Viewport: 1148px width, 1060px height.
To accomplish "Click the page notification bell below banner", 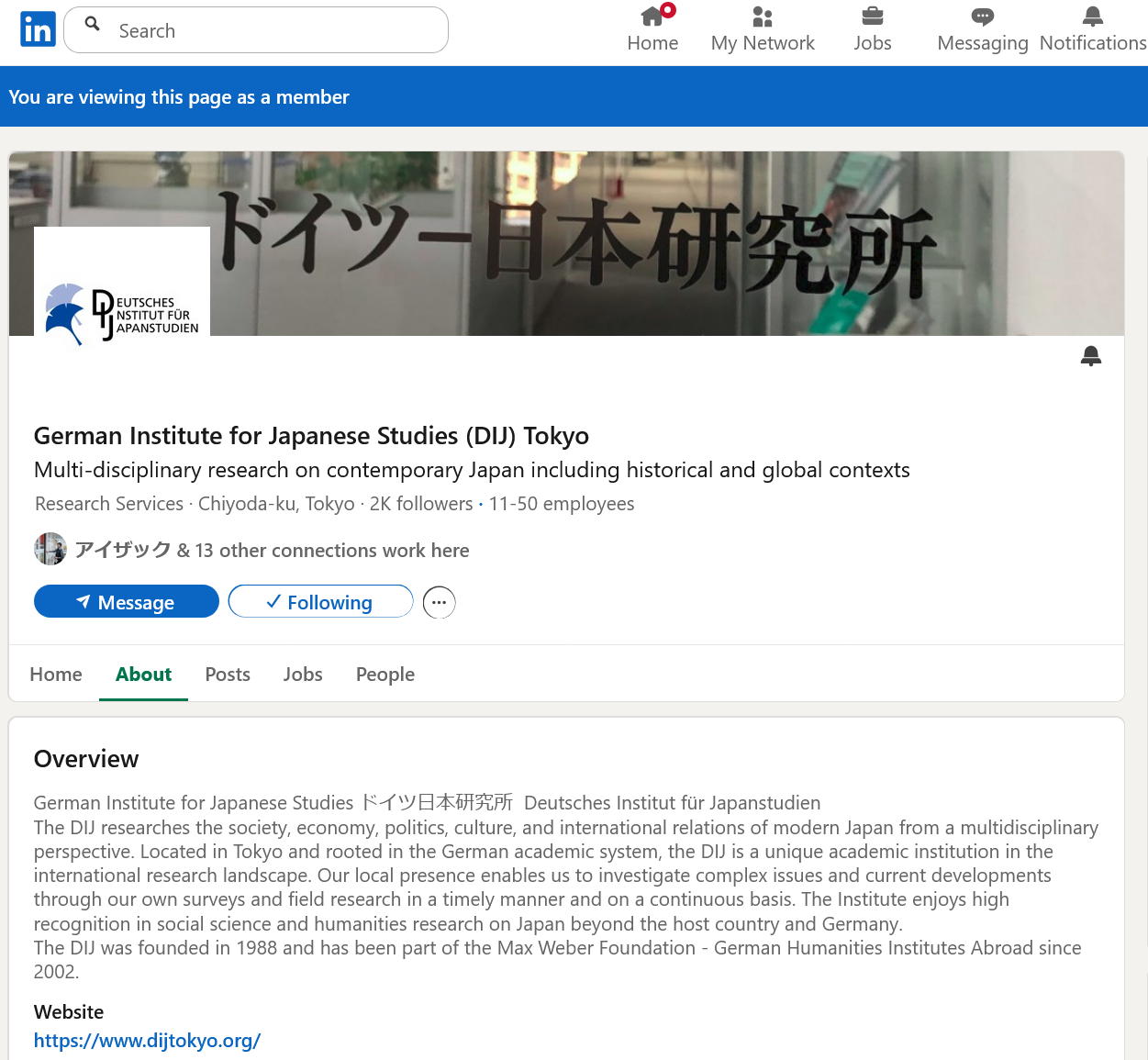I will coord(1090,356).
